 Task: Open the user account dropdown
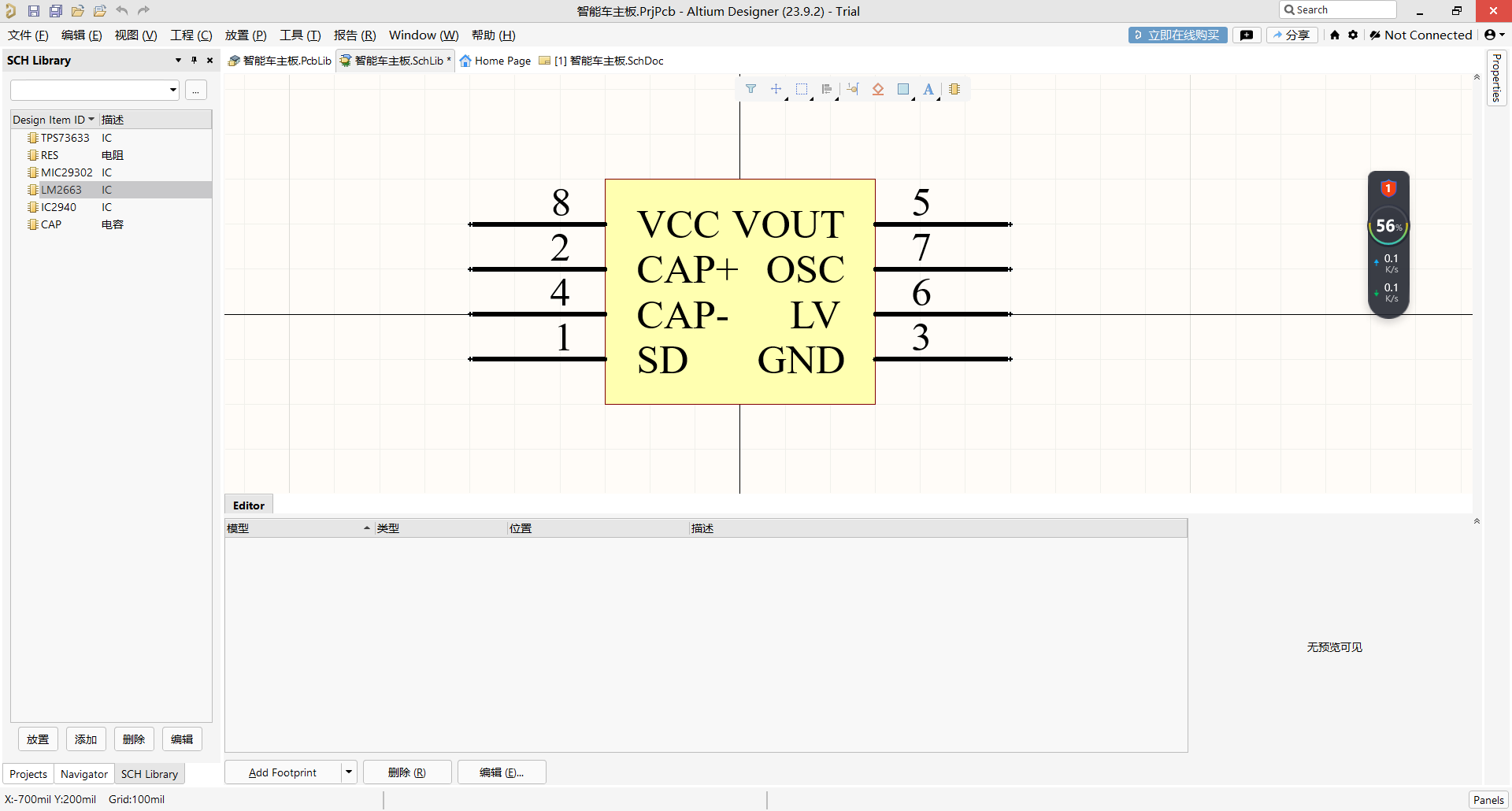(x=1494, y=35)
